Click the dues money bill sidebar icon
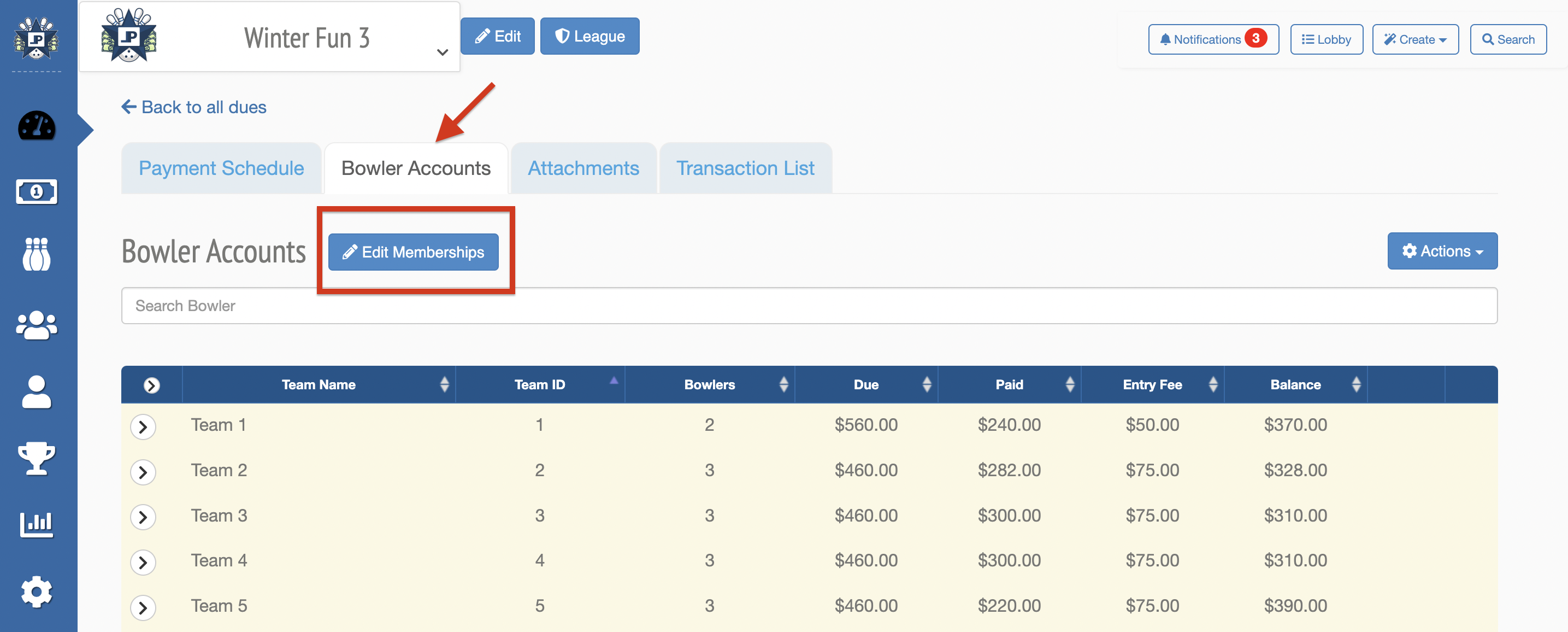Screen dimensions: 1568x632 pyautogui.click(x=37, y=192)
